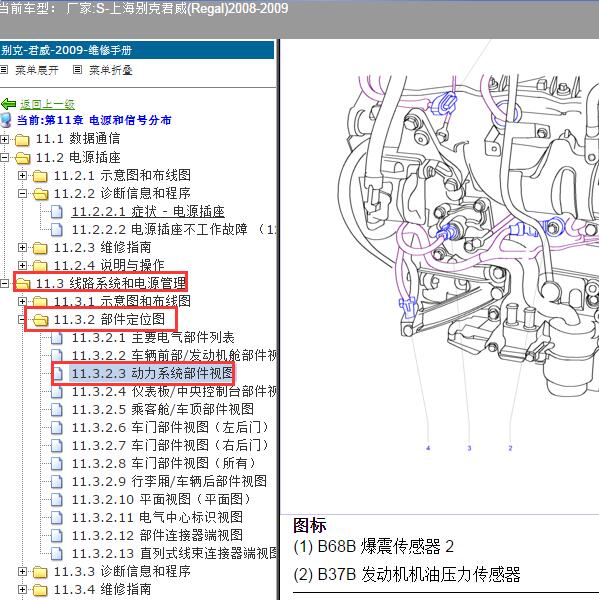Select legend text (2) B37B 发动机机油压力传感器

[407, 575]
